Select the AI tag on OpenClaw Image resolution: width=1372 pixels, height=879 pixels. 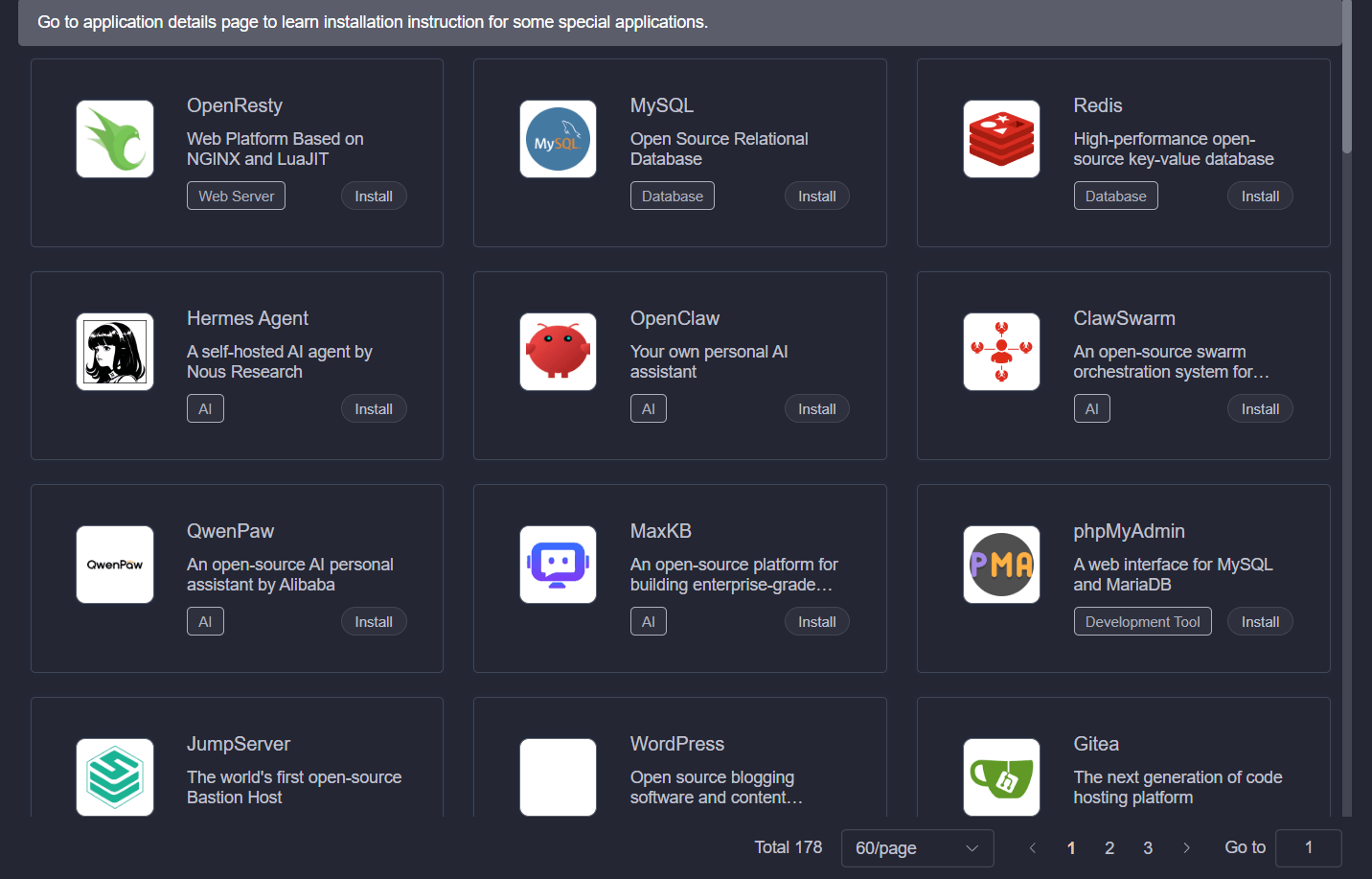coord(649,408)
